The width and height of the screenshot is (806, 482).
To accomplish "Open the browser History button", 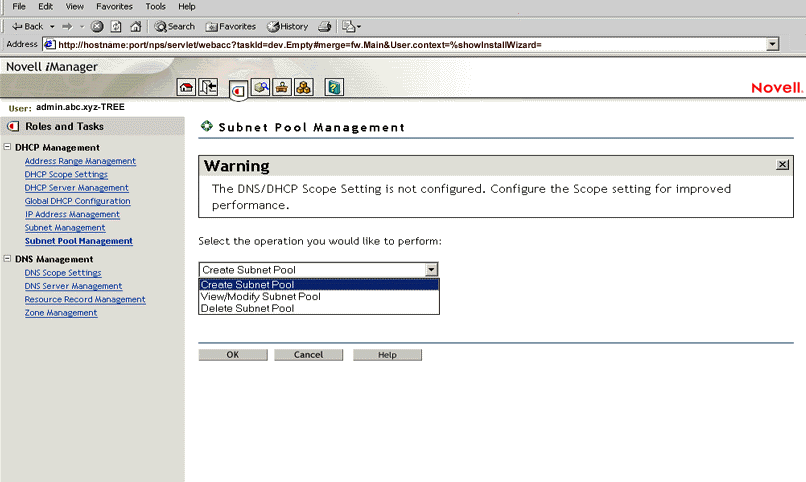I will click(287, 27).
